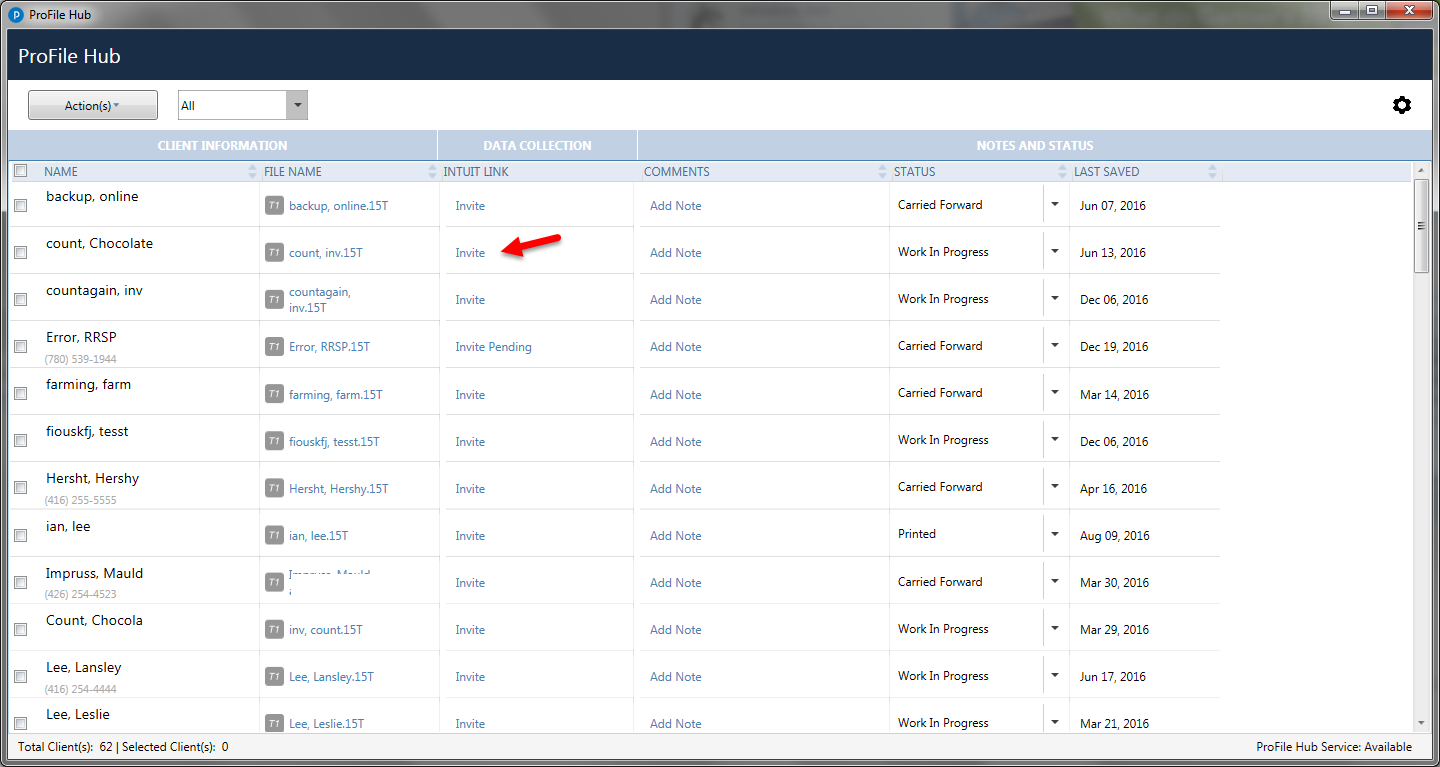Click Invite Pending for Error, RRSP
Viewport: 1440px width, 767px height.
point(493,347)
